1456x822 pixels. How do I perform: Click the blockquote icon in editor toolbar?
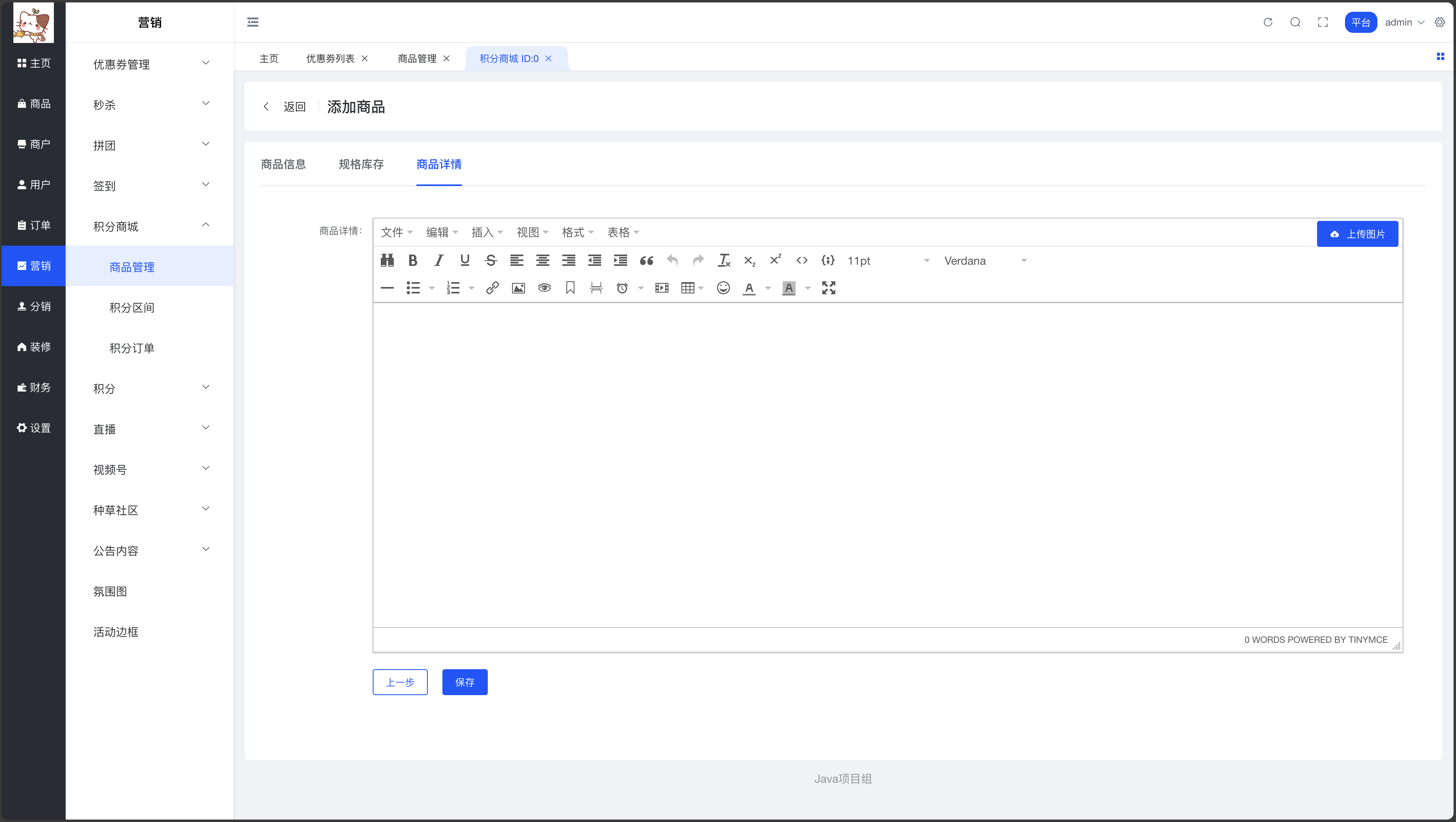[x=646, y=260]
